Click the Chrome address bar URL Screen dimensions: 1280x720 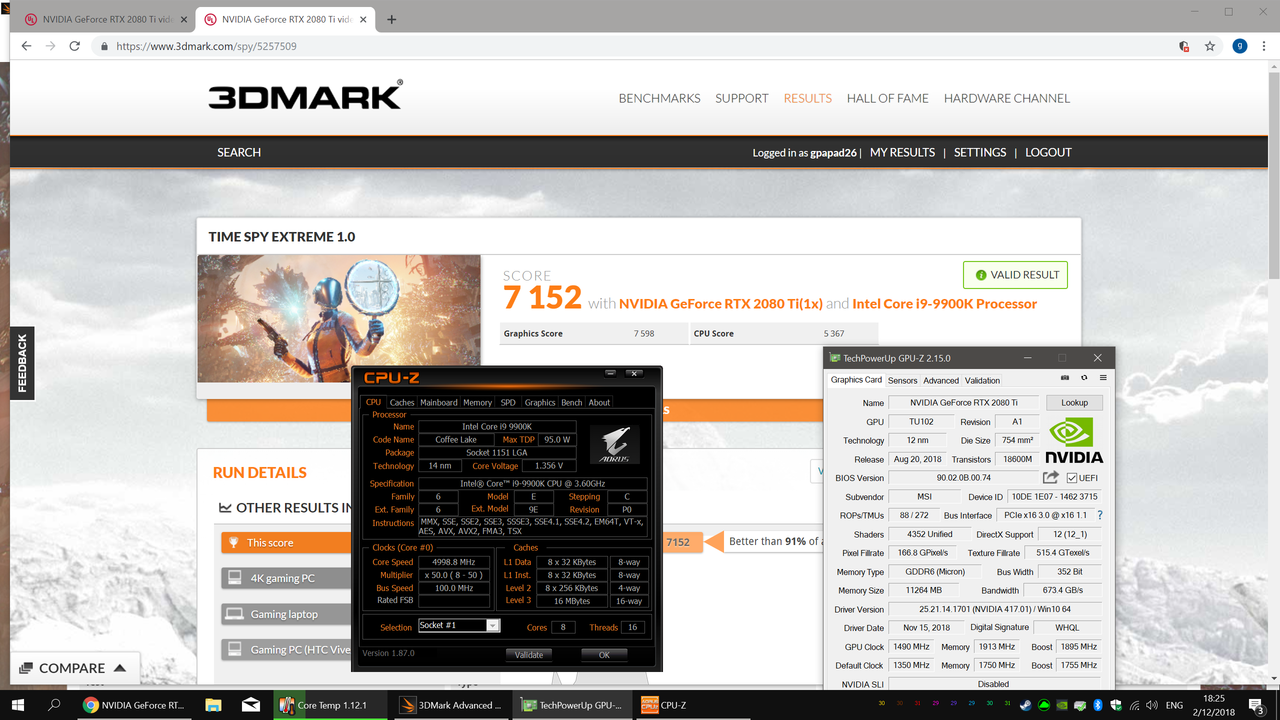pyautogui.click(x=206, y=46)
